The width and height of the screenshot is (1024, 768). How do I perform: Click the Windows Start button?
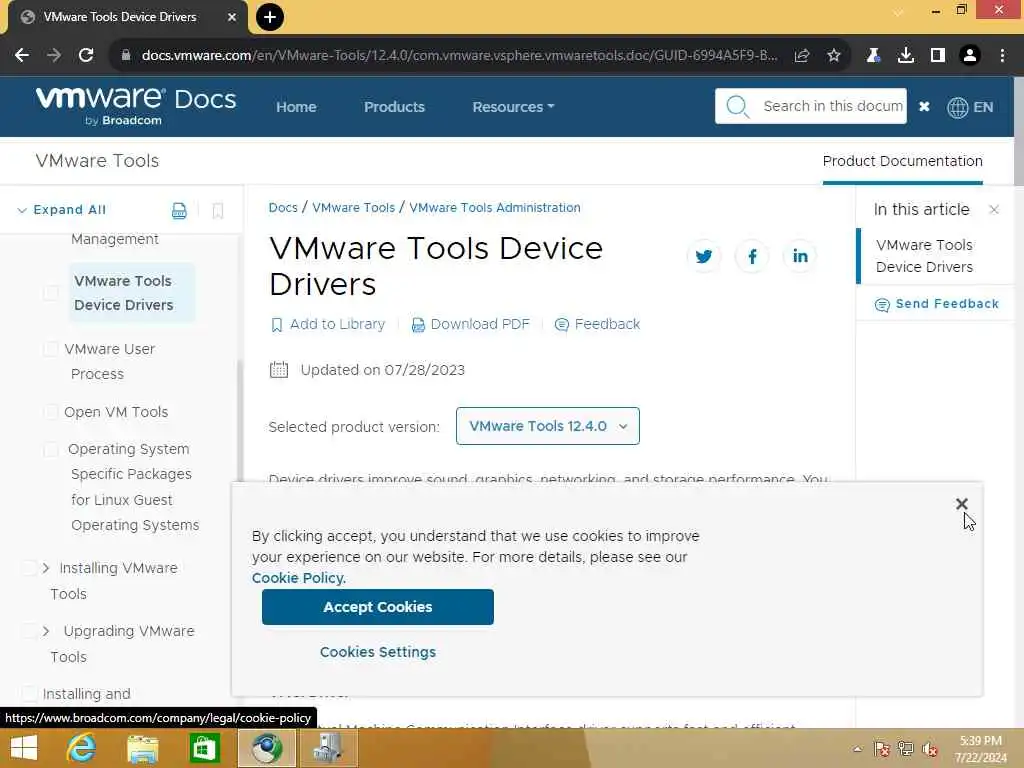[24, 748]
